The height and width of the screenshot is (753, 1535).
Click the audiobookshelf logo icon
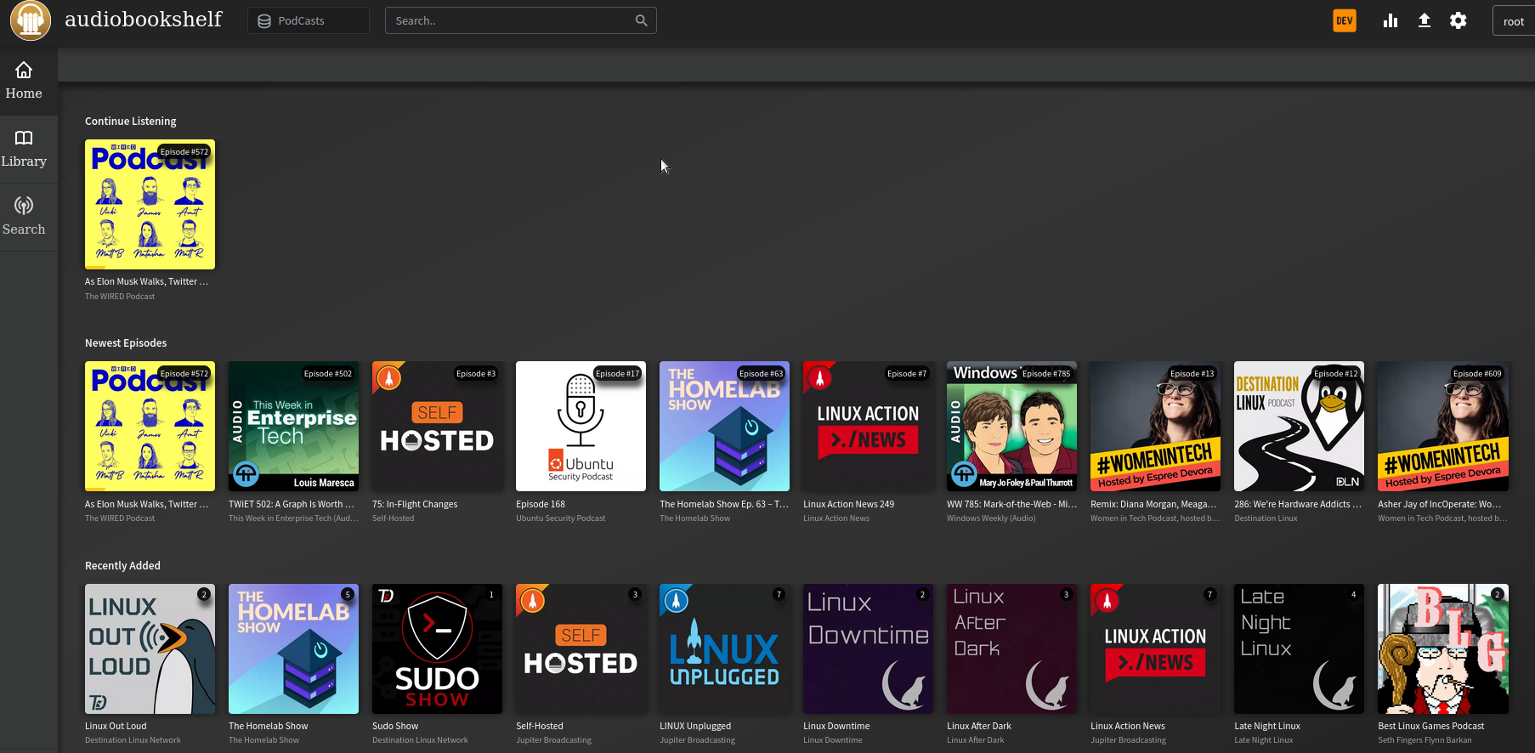[x=30, y=20]
